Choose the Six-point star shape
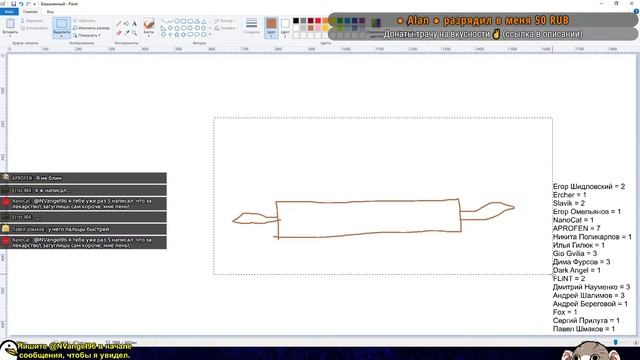 coord(184,34)
